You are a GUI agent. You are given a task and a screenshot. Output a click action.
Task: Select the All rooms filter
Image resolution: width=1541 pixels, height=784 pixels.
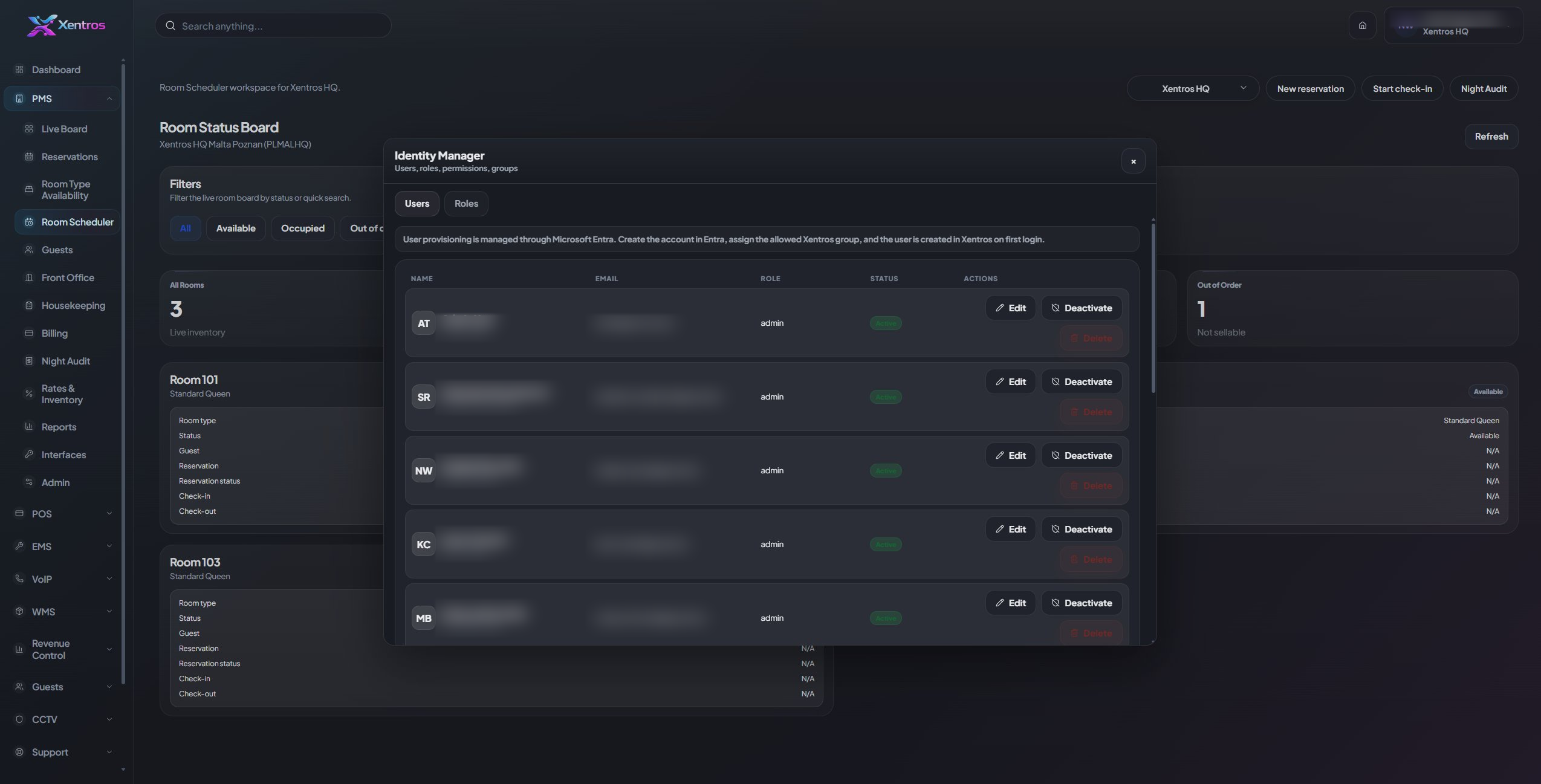coord(185,228)
